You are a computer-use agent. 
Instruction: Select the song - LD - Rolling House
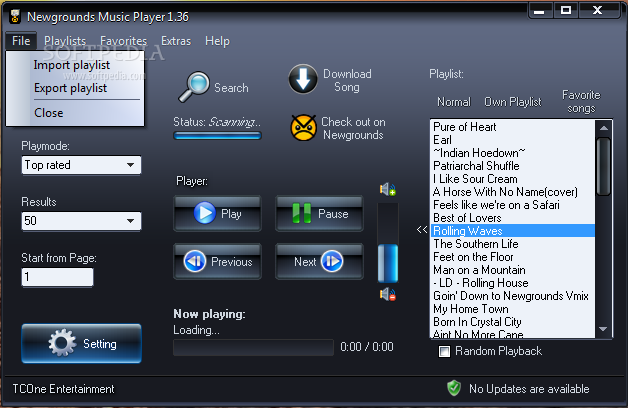pos(513,283)
